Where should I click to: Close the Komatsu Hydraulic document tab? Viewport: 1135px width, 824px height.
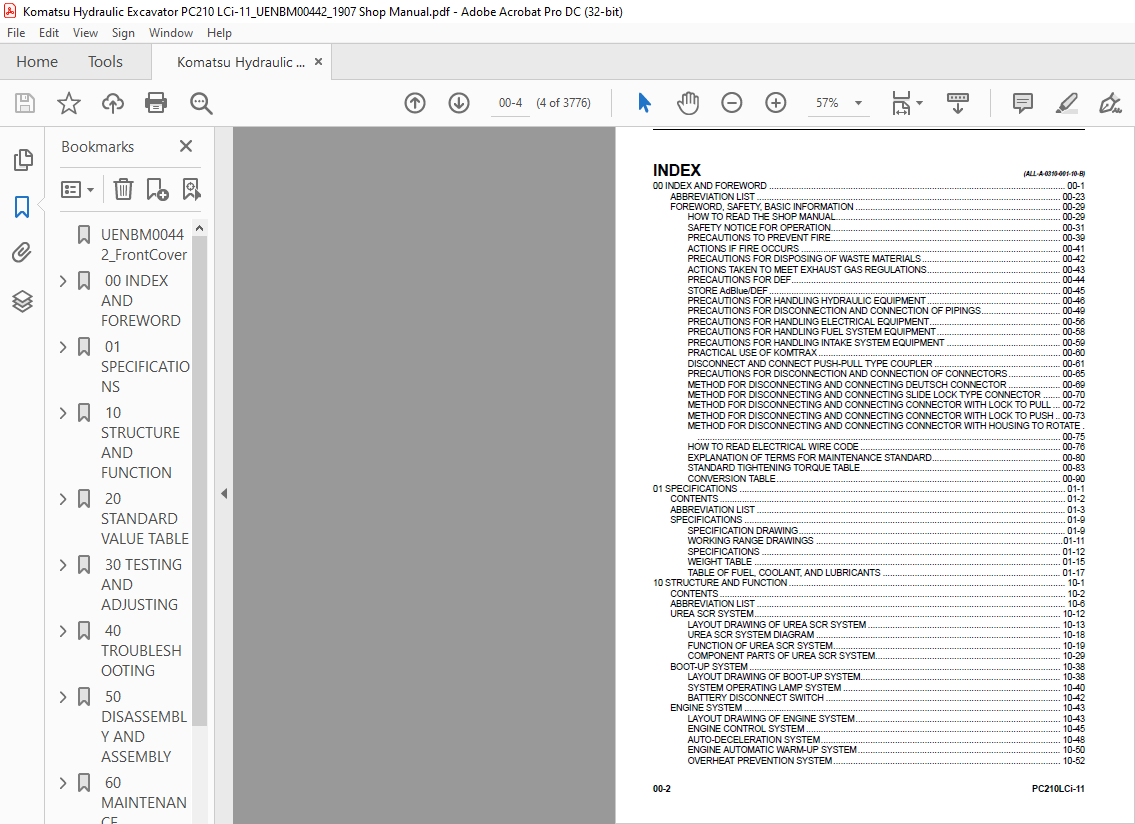coord(318,62)
